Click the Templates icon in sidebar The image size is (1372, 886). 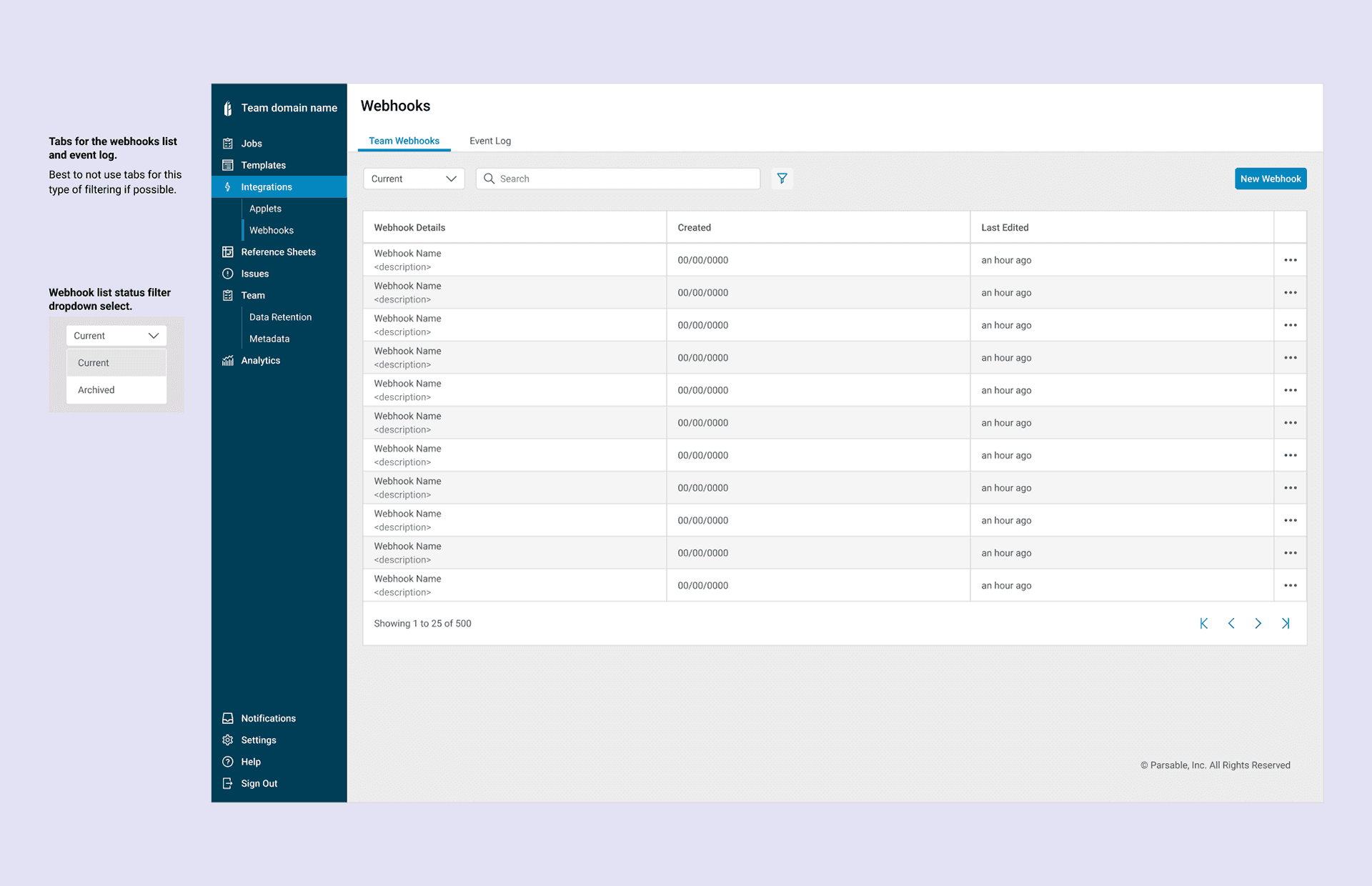point(228,165)
